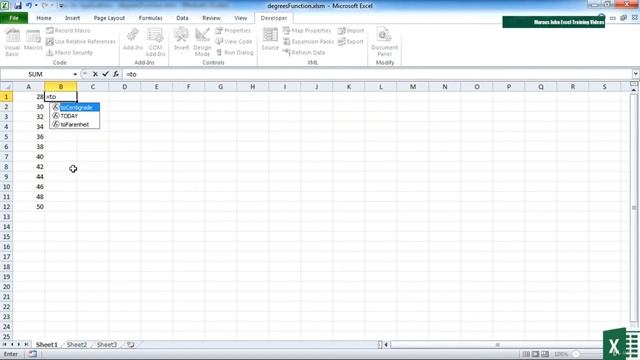Choose TODAY from autocomplete list
Viewport: 640px width, 360px height.
[x=76, y=116]
